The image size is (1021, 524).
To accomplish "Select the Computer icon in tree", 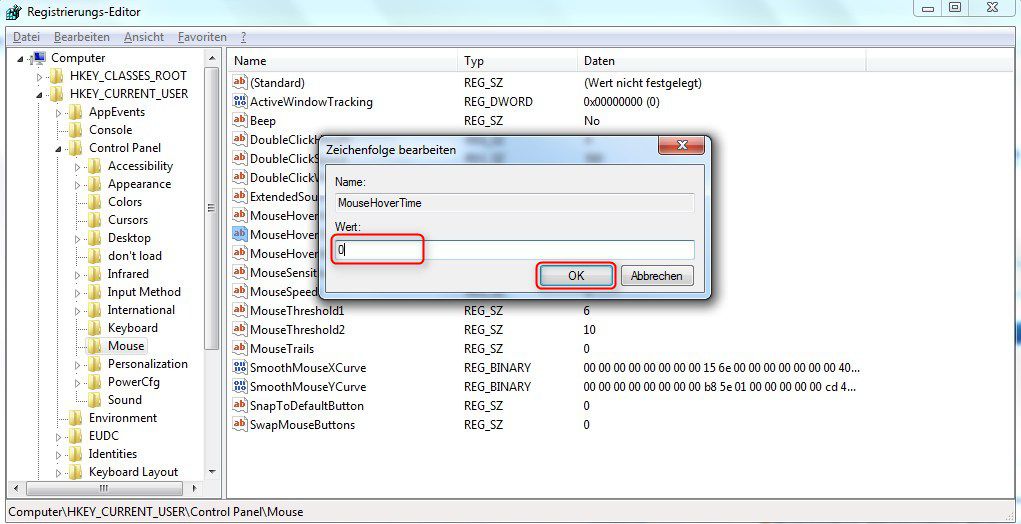I will 38,58.
